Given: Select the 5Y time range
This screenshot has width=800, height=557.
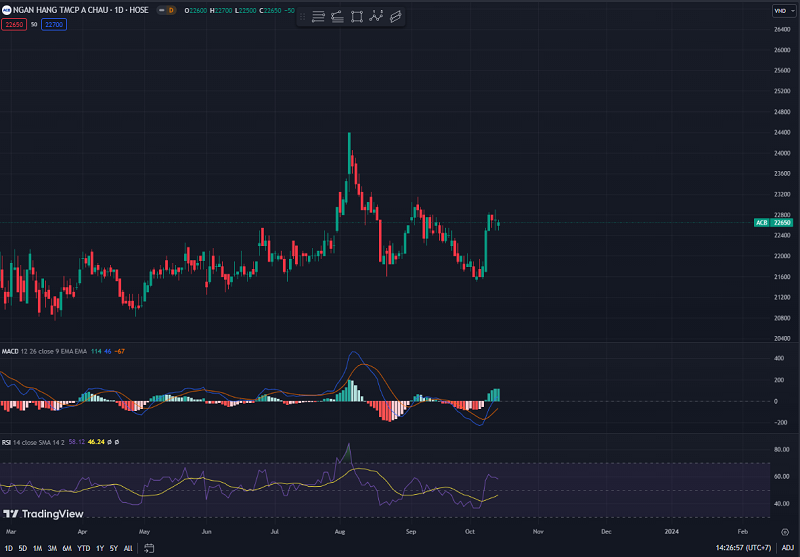Looking at the screenshot, I should (113, 548).
